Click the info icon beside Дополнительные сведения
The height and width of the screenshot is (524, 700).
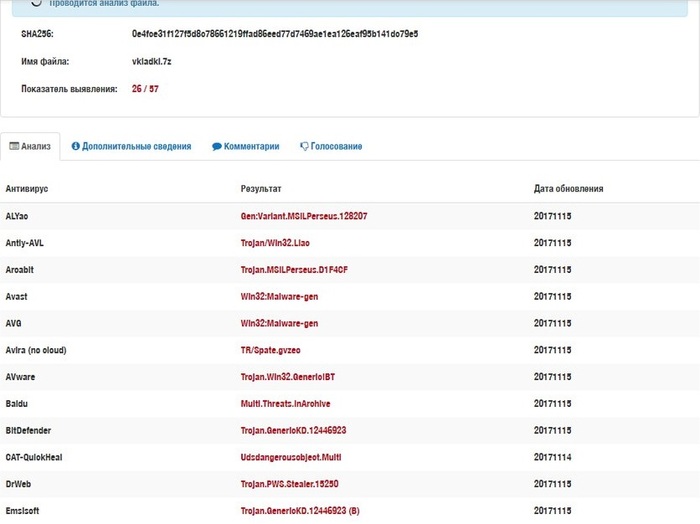[75, 146]
